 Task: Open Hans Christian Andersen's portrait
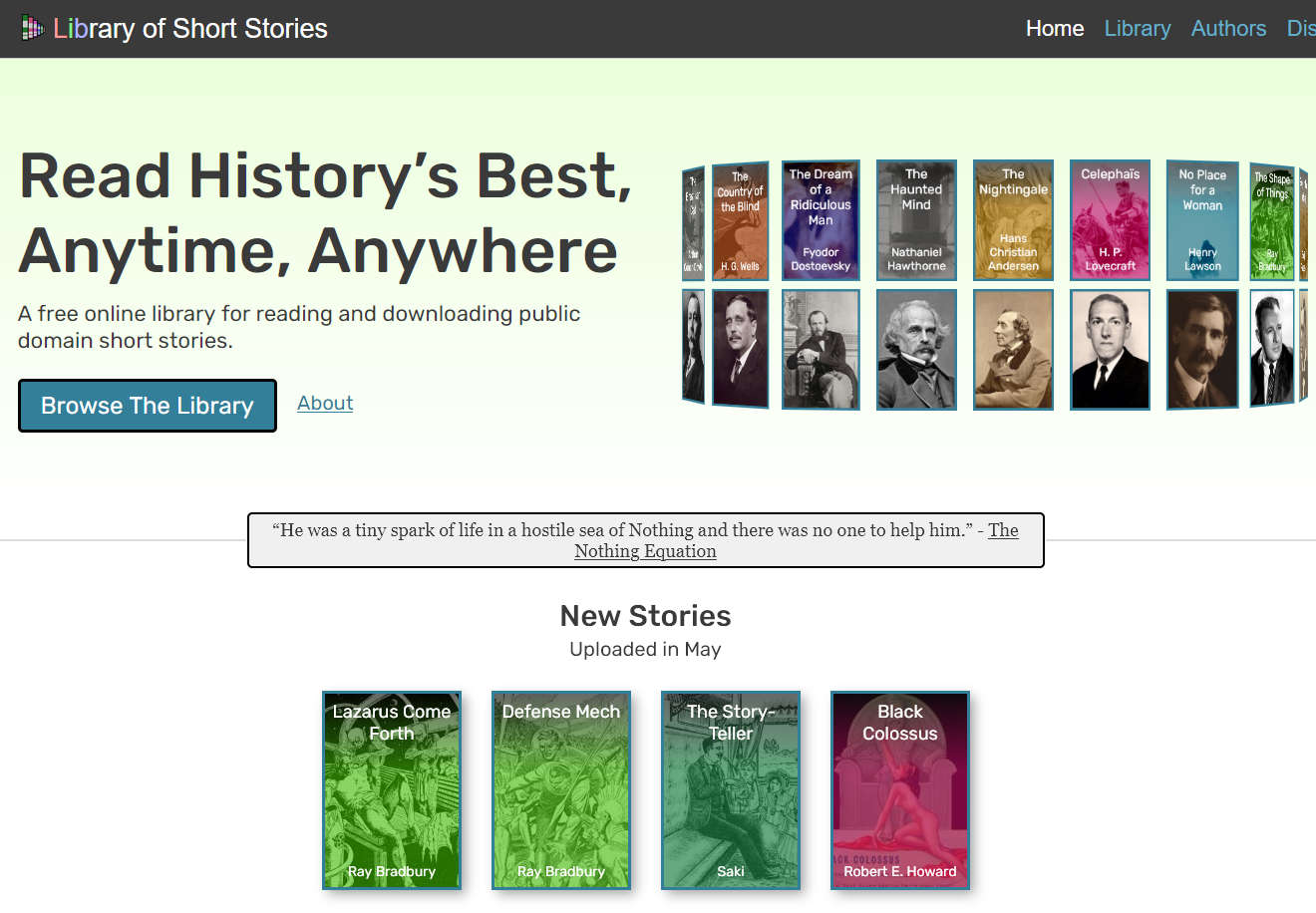1013,350
